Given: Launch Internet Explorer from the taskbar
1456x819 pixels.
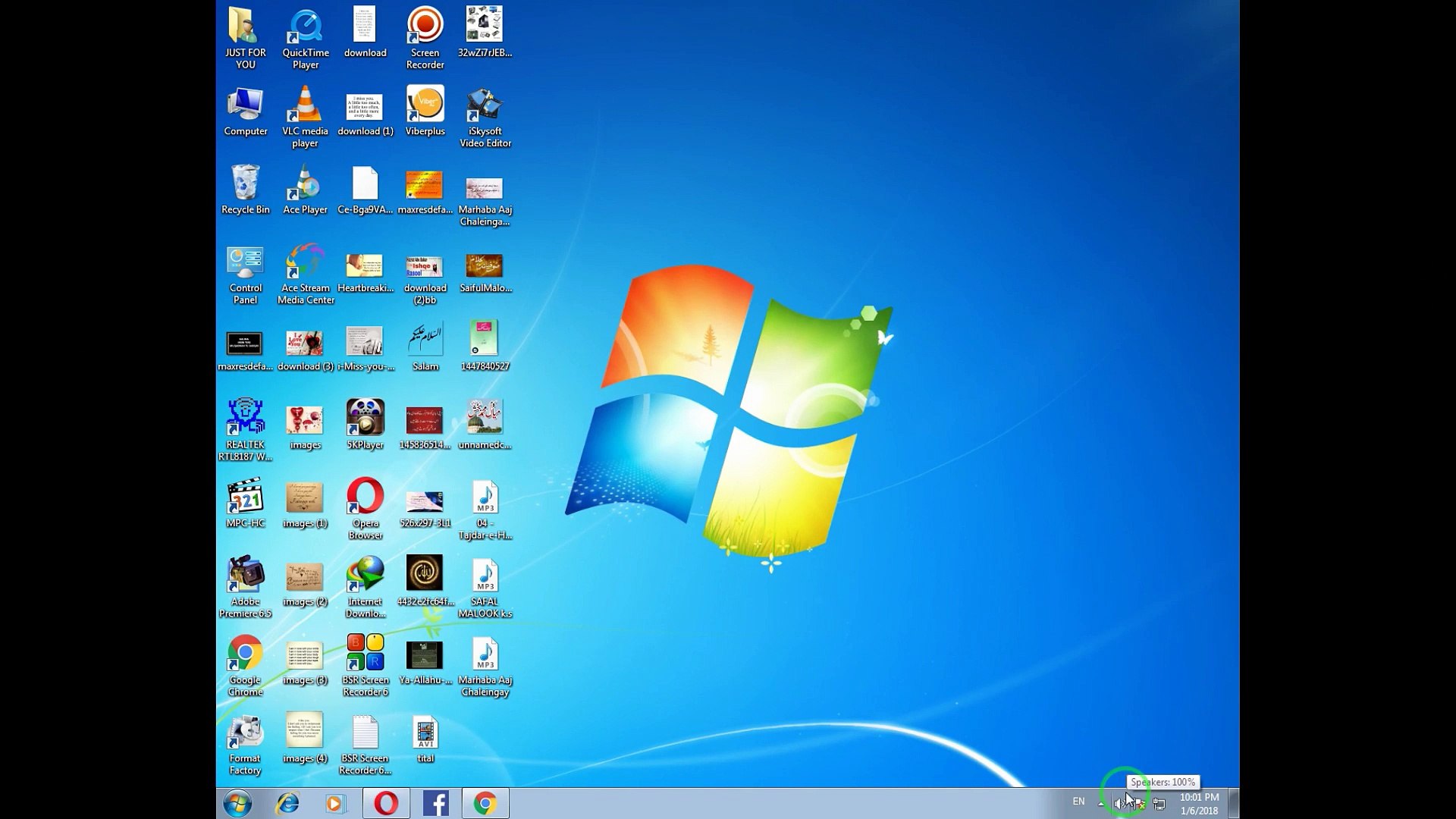Looking at the screenshot, I should pyautogui.click(x=287, y=803).
